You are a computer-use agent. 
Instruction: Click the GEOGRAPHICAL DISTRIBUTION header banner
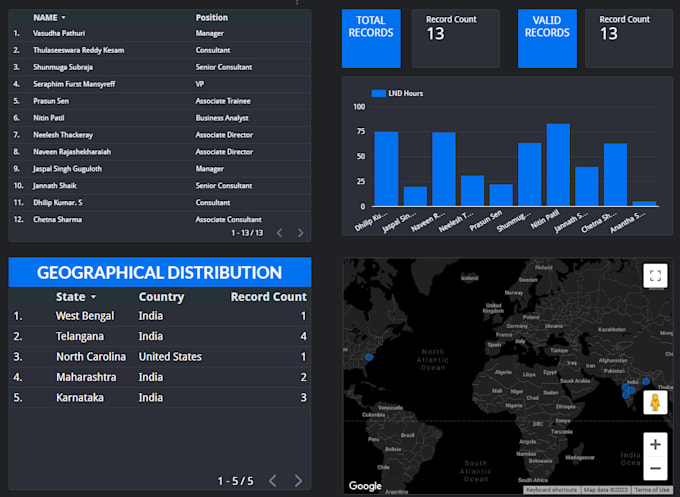[160, 272]
